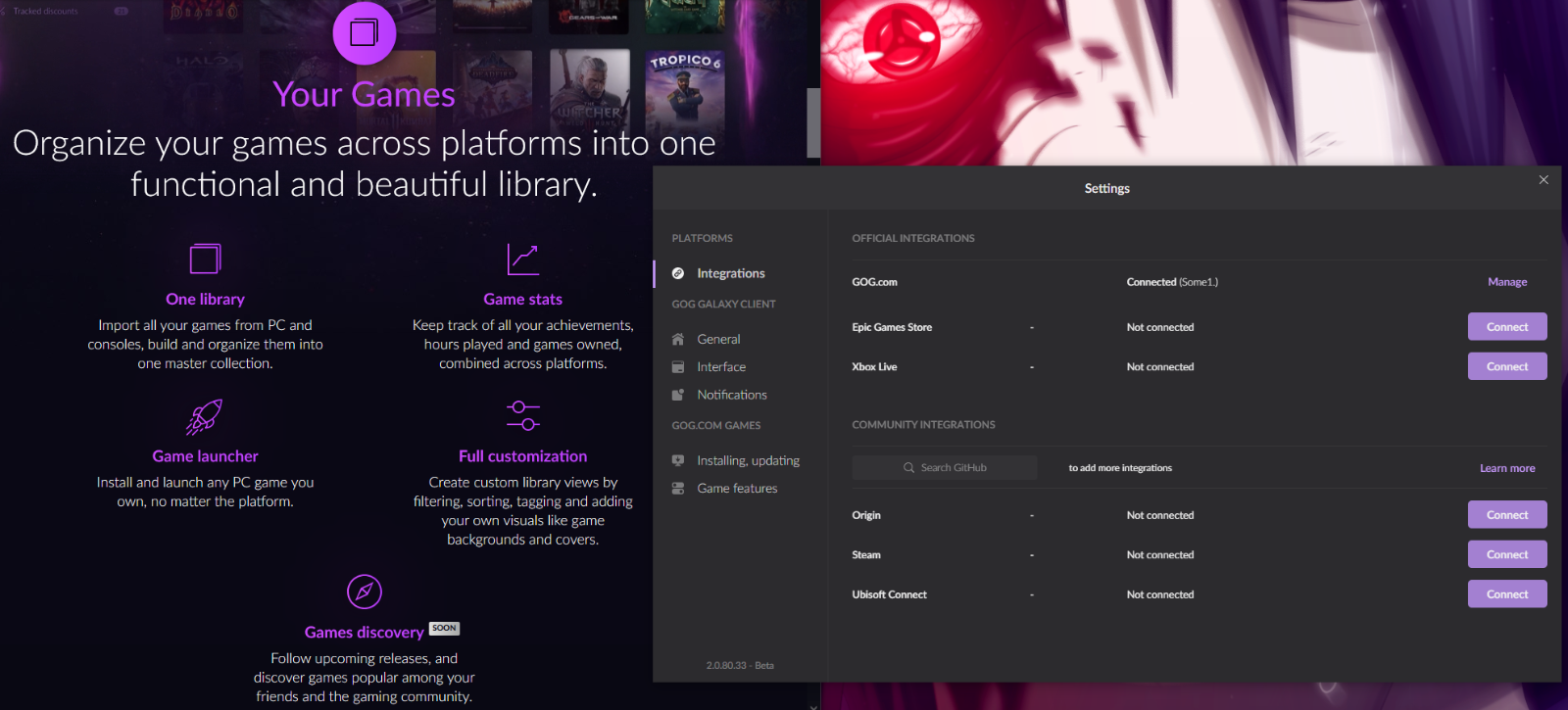This screenshot has height=710, width=1568.
Task: Click Not connected status for Steam
Action: tap(1160, 555)
